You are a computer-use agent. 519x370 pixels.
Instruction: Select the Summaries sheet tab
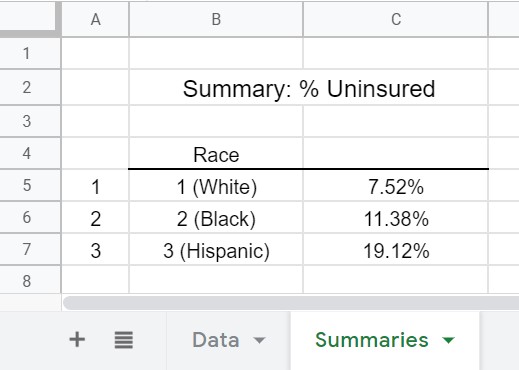pyautogui.click(x=385, y=340)
